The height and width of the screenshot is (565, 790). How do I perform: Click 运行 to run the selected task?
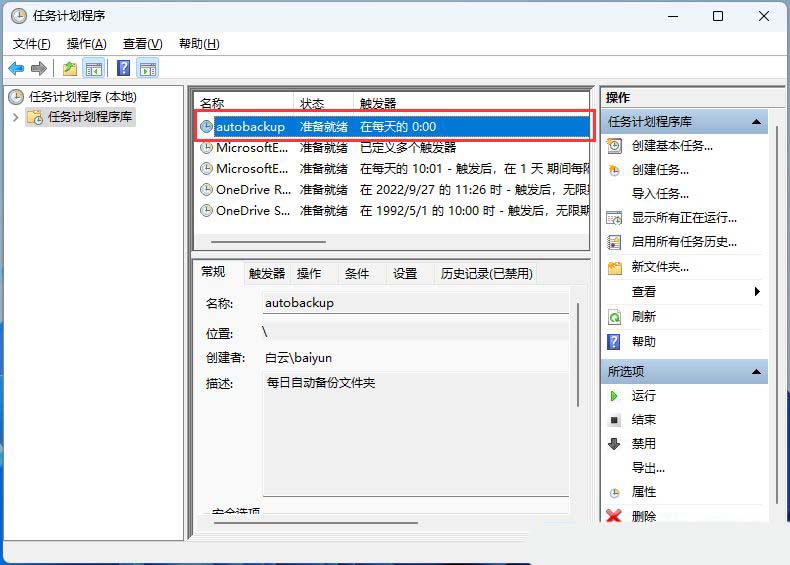pyautogui.click(x=644, y=396)
